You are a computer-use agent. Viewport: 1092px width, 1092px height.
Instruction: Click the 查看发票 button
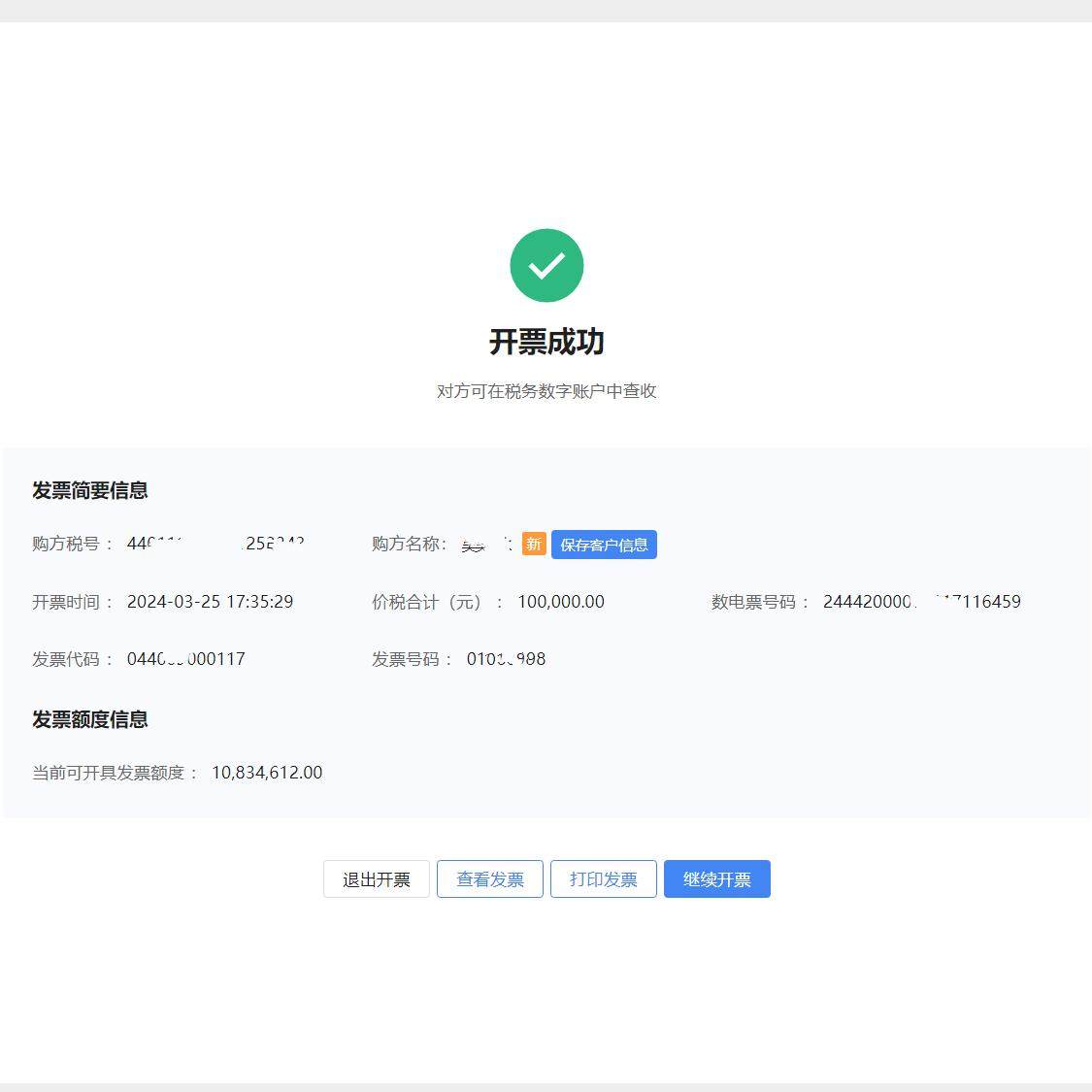(x=489, y=879)
